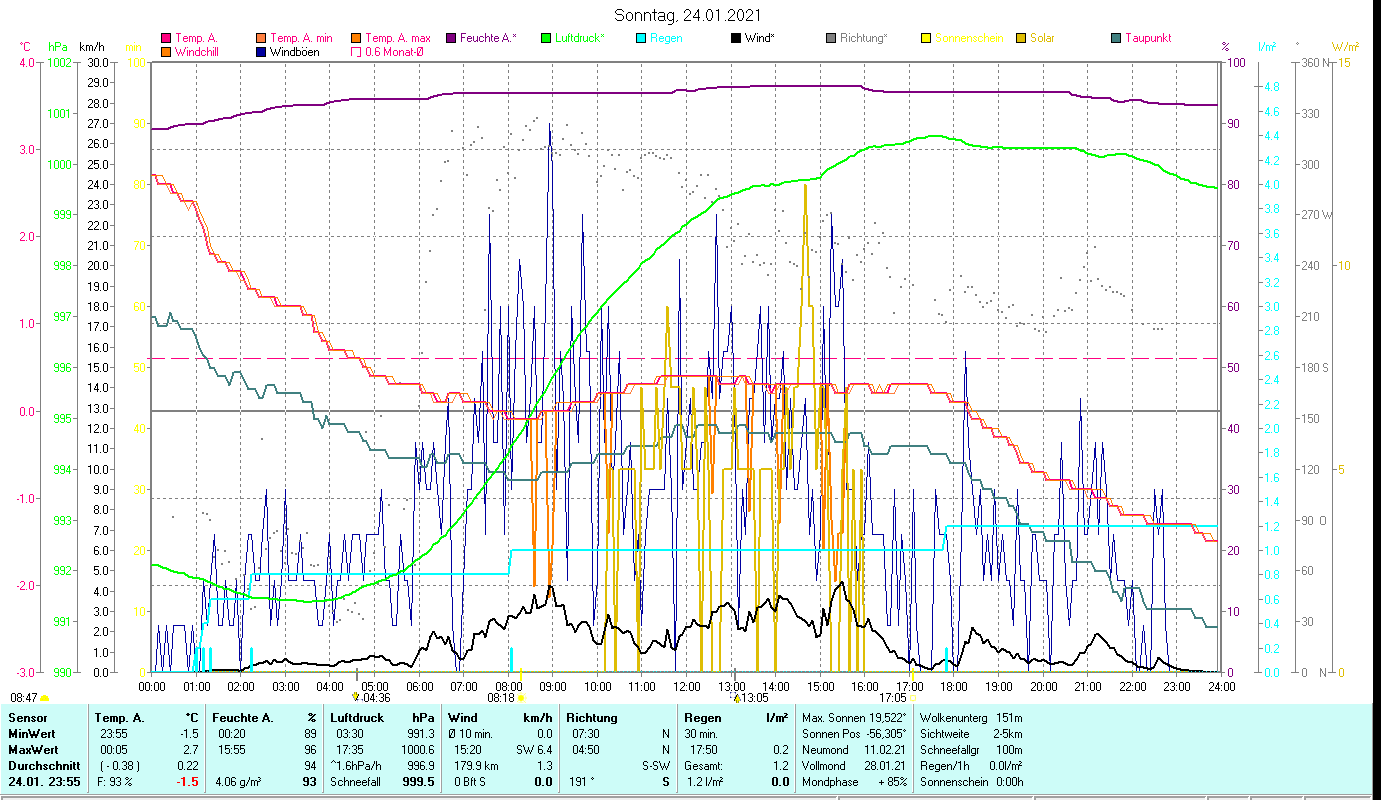Select the gray Richtung* legend entry

(857, 38)
